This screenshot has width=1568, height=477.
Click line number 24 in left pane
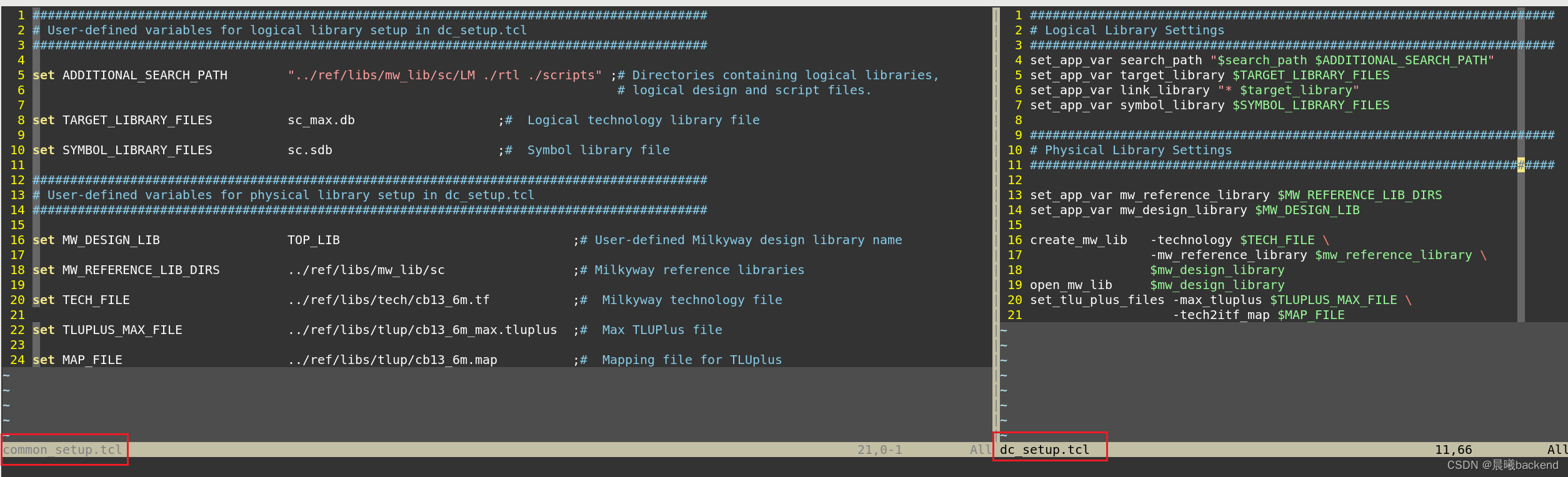click(x=17, y=360)
